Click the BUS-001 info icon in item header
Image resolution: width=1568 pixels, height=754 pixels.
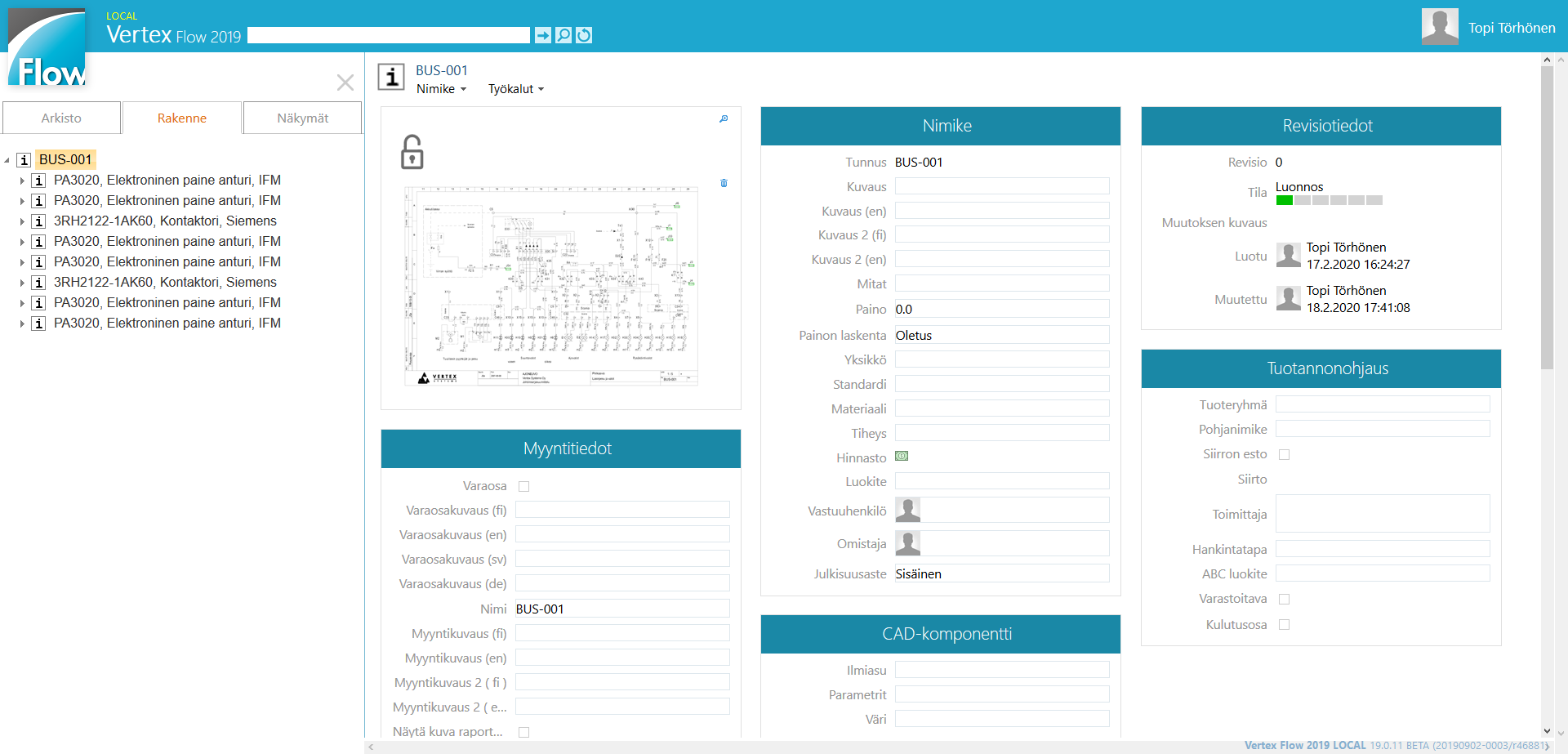(x=391, y=78)
